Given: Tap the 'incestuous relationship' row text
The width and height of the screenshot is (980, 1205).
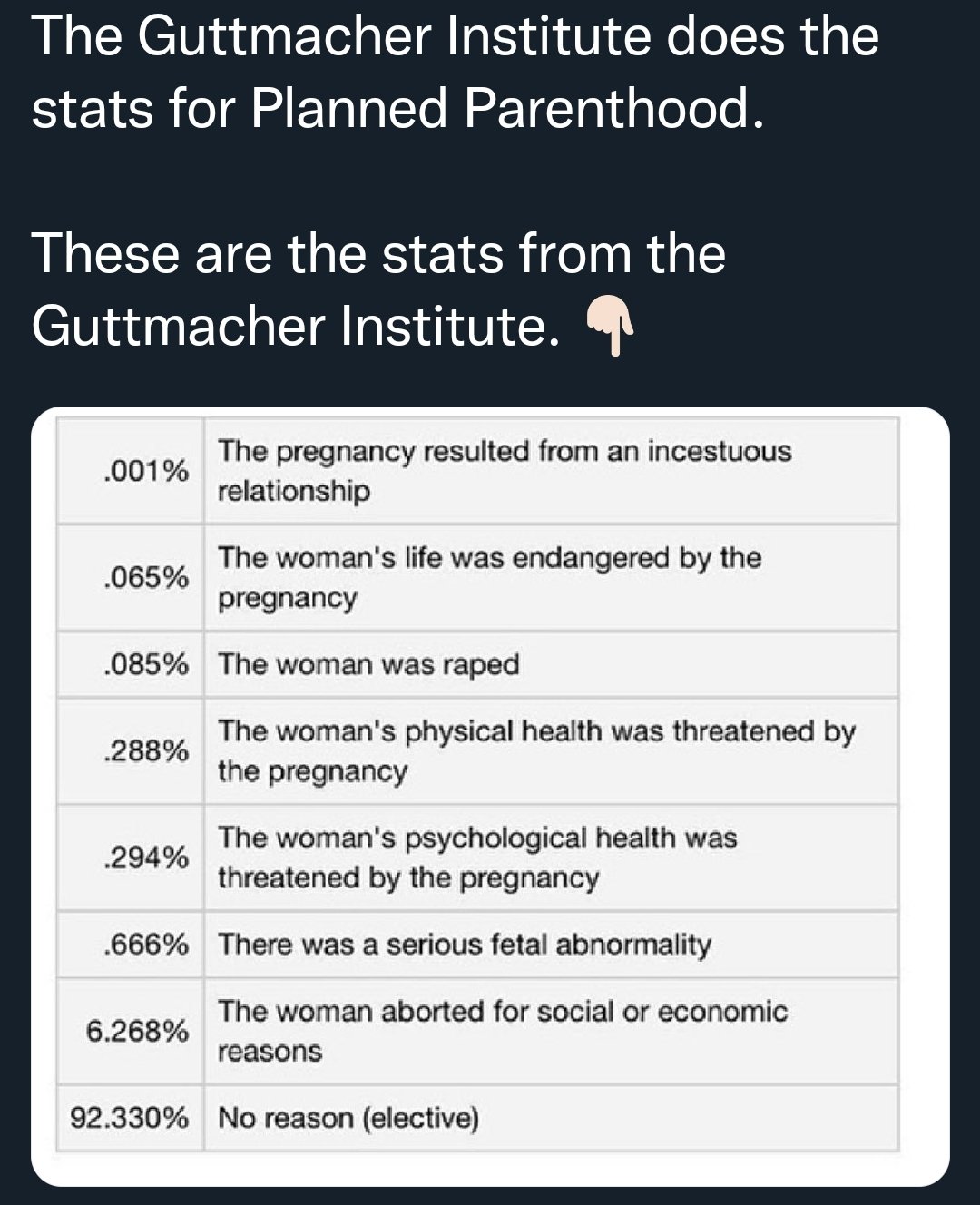Looking at the screenshot, I should coord(552,471).
